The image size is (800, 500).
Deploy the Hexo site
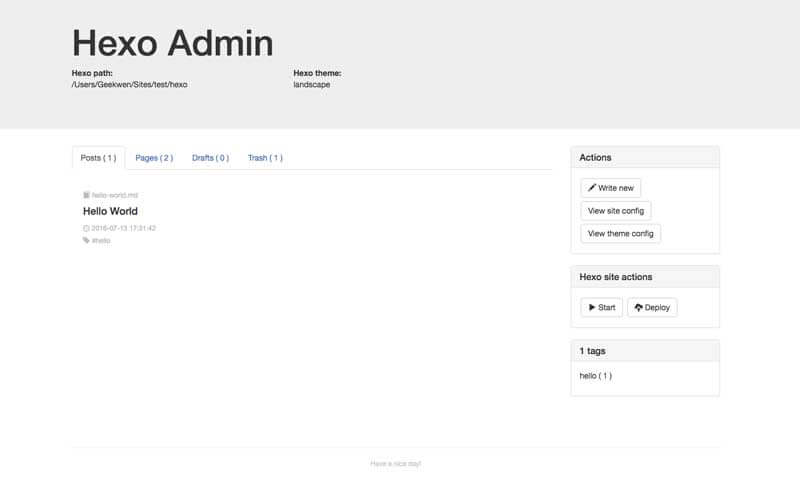(652, 307)
